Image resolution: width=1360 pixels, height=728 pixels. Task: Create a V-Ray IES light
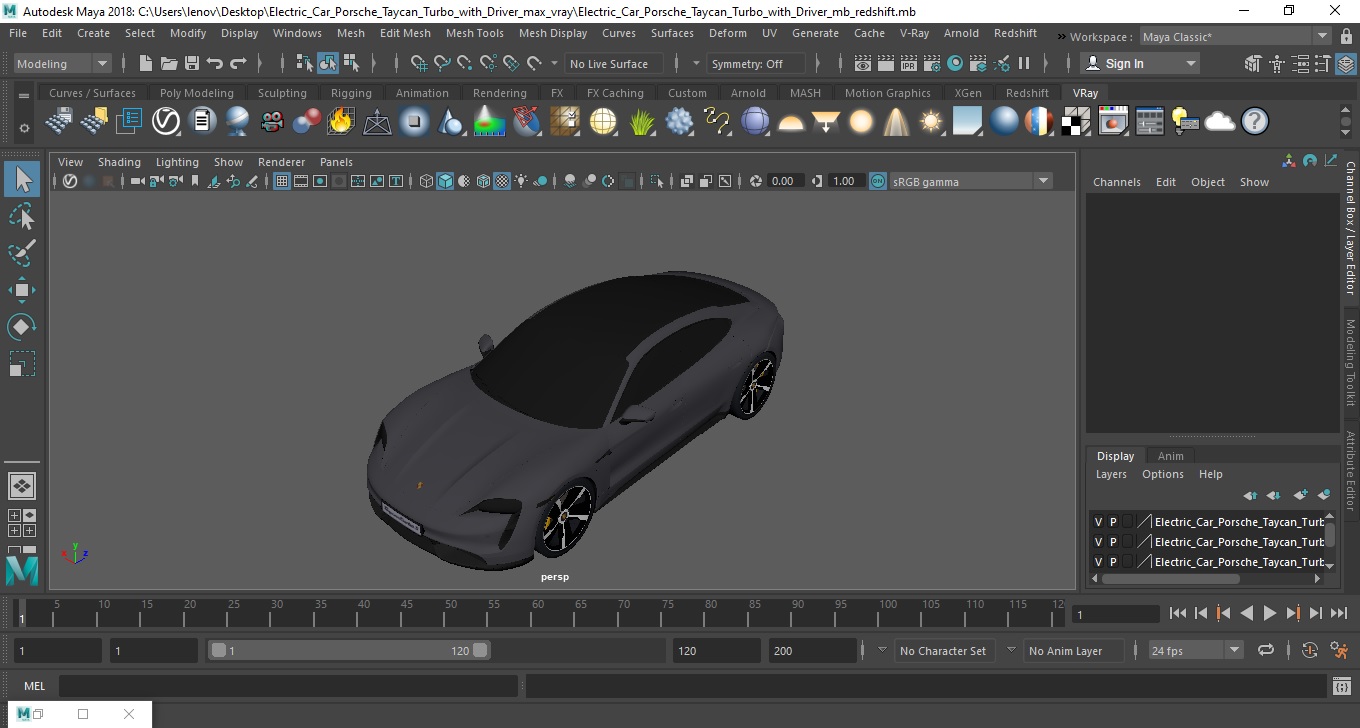click(x=896, y=122)
